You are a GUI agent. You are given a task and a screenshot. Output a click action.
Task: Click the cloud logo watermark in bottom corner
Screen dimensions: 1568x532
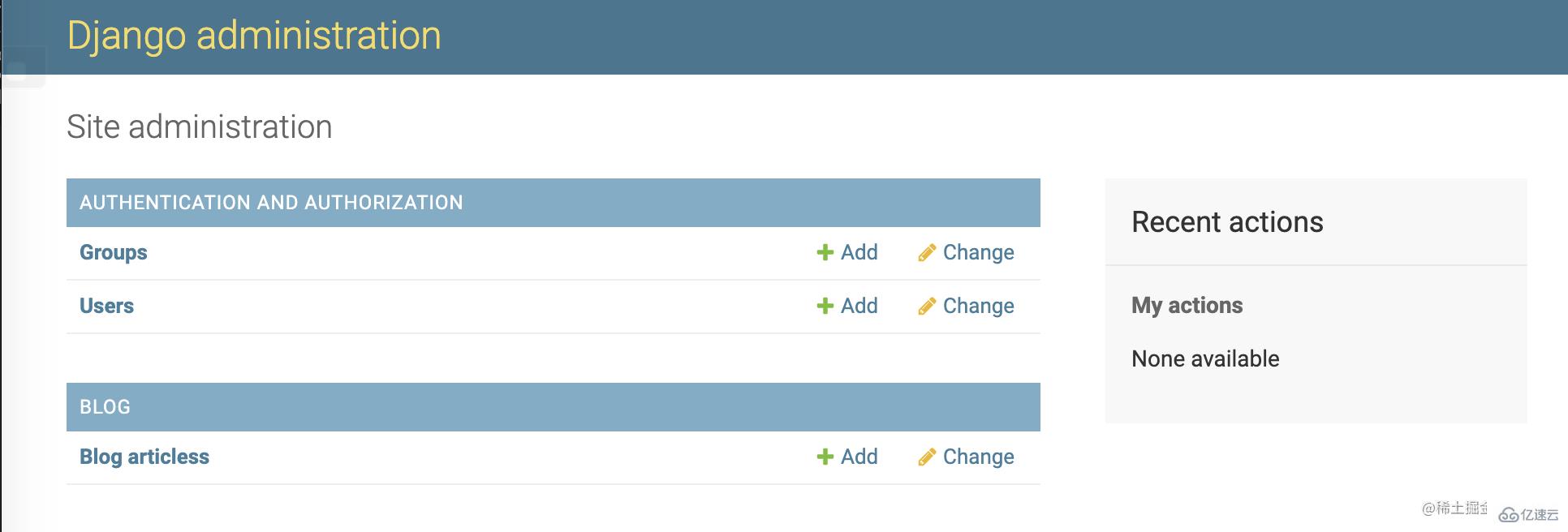click(1509, 515)
